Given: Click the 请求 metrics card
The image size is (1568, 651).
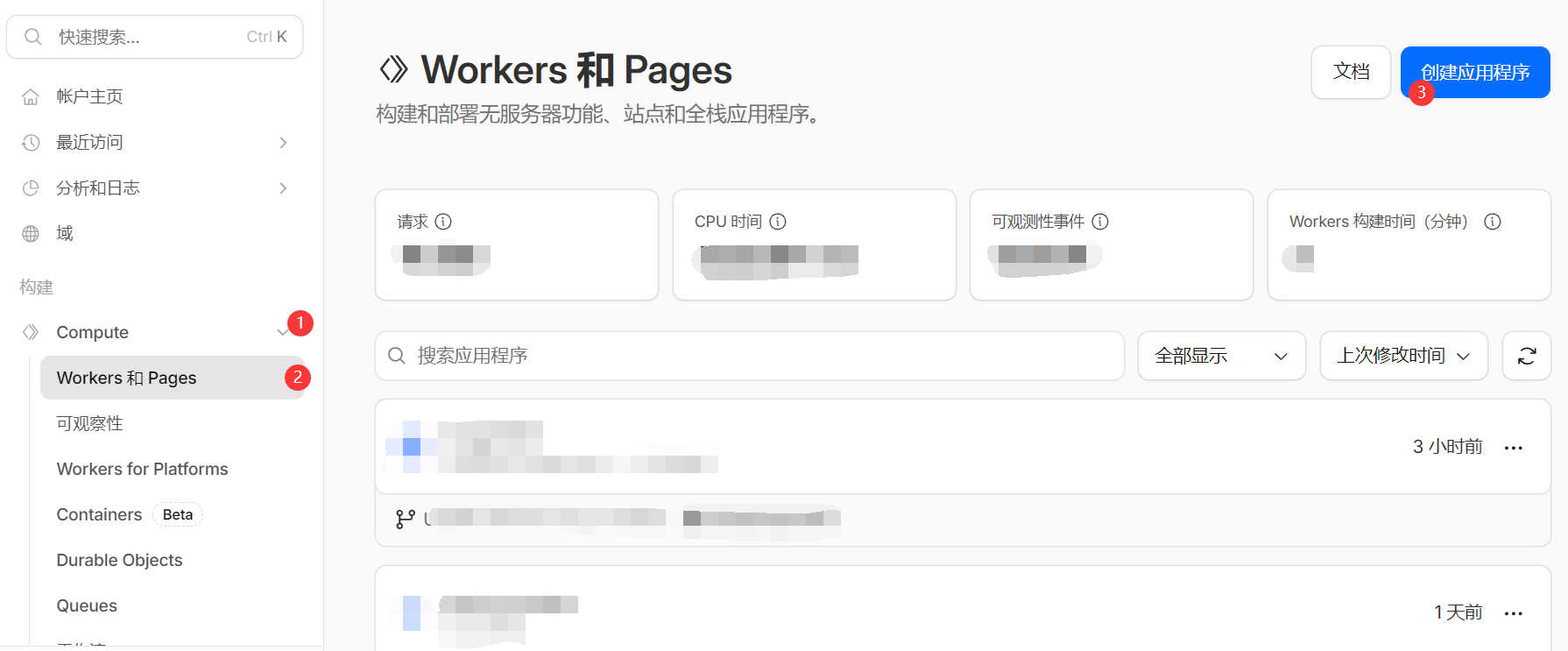Looking at the screenshot, I should point(517,245).
